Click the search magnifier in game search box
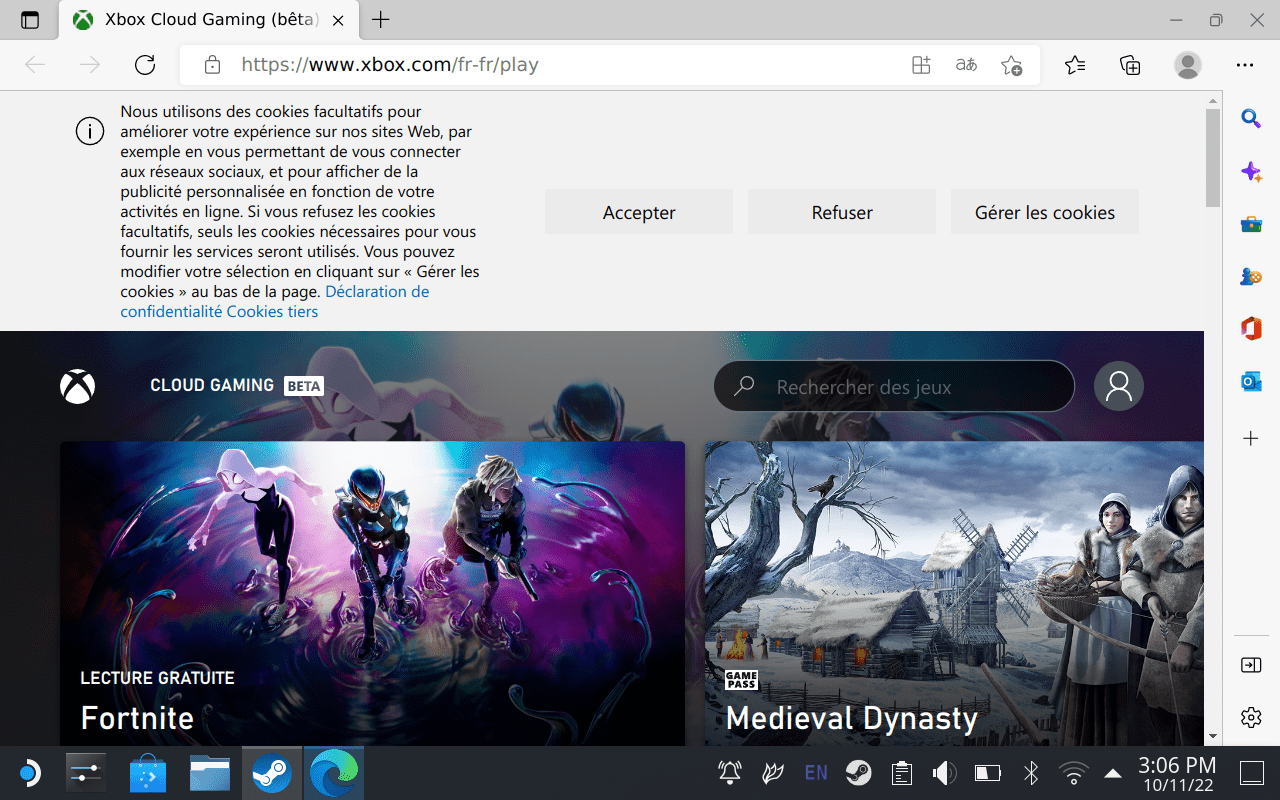The height and width of the screenshot is (800, 1280). [x=744, y=386]
